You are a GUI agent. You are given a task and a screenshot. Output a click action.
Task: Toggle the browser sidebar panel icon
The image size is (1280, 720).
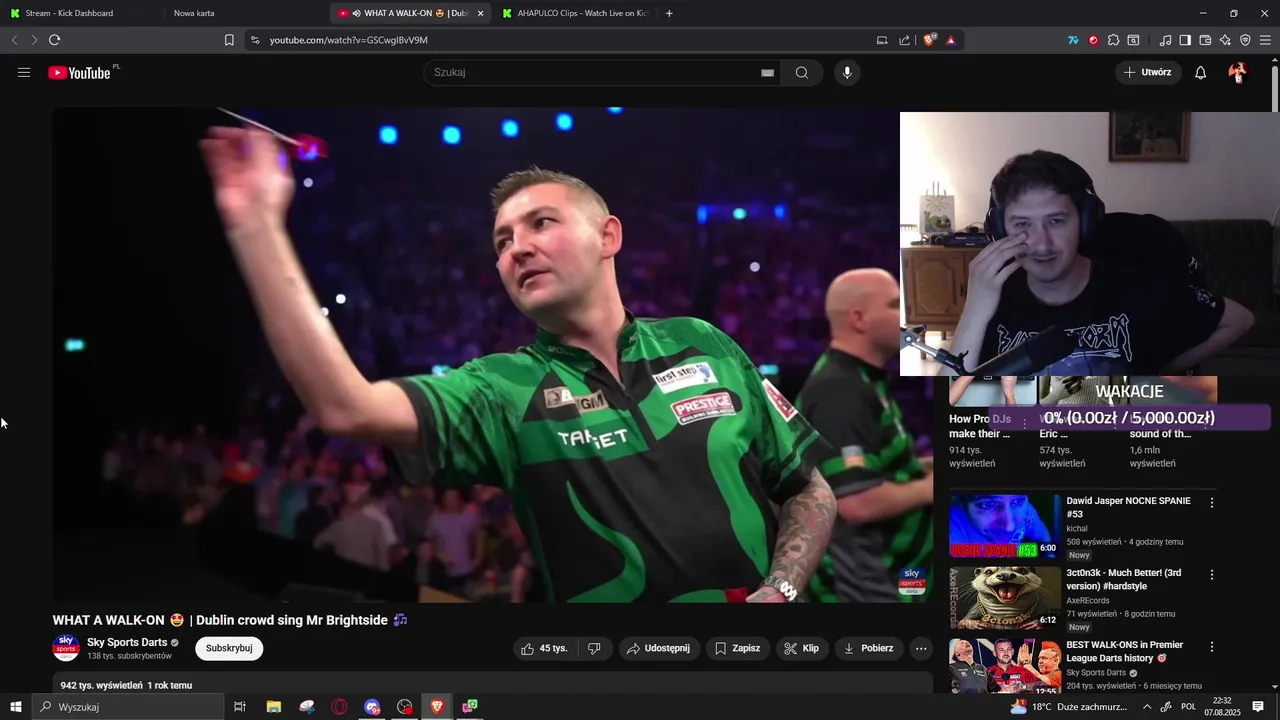click(1185, 40)
